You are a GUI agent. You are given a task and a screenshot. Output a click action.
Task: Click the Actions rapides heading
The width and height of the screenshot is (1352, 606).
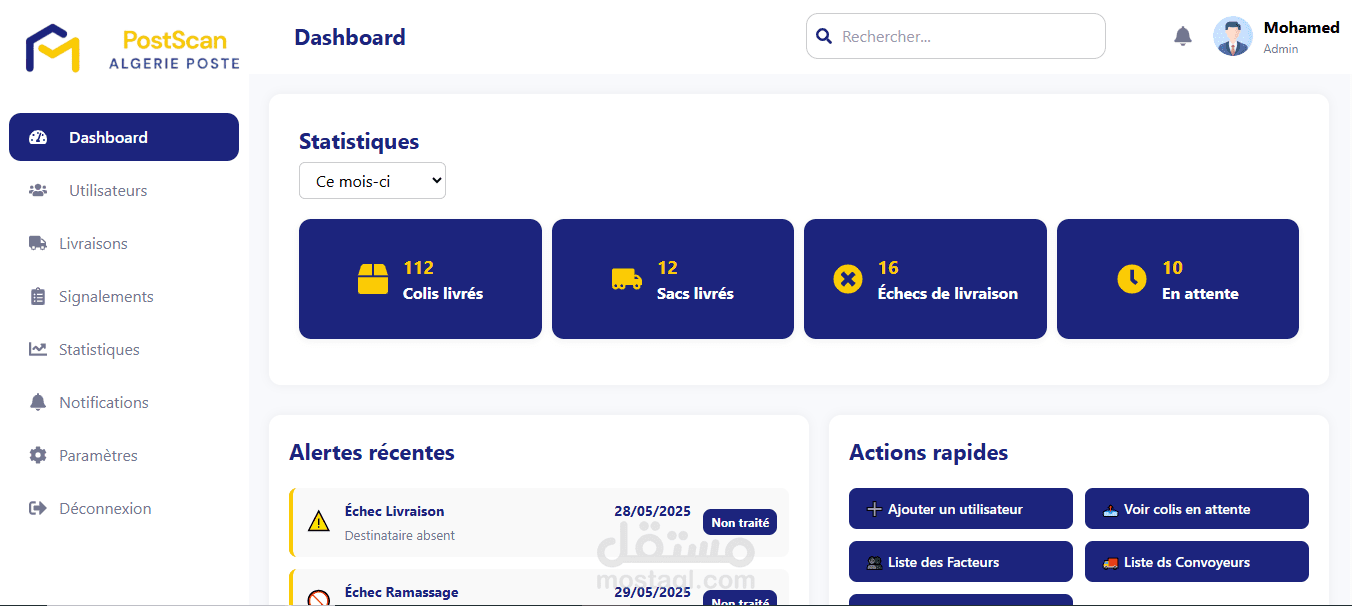(928, 452)
